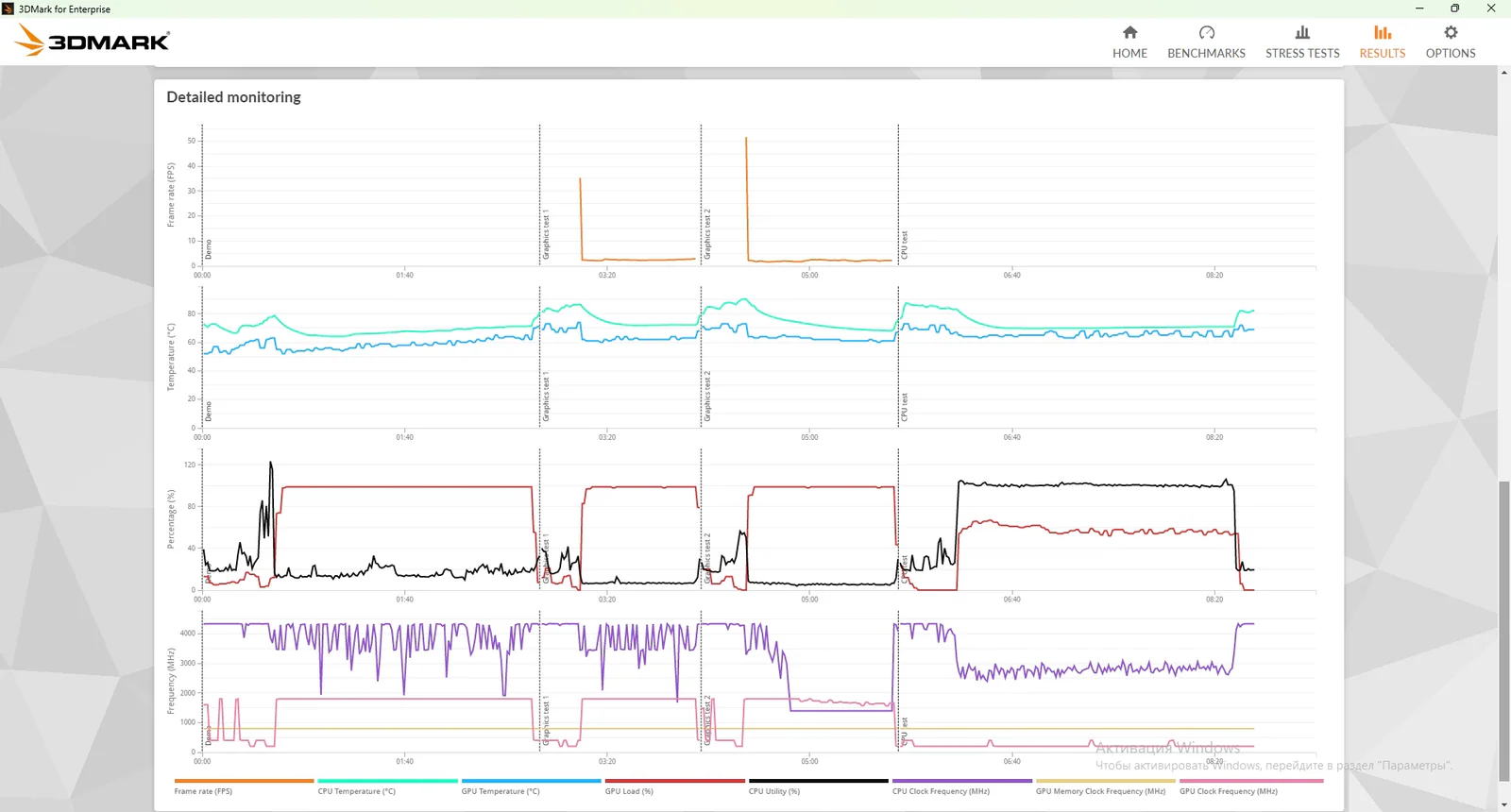1511x812 pixels.
Task: Restore down the 3DMark window
Action: click(x=1455, y=8)
